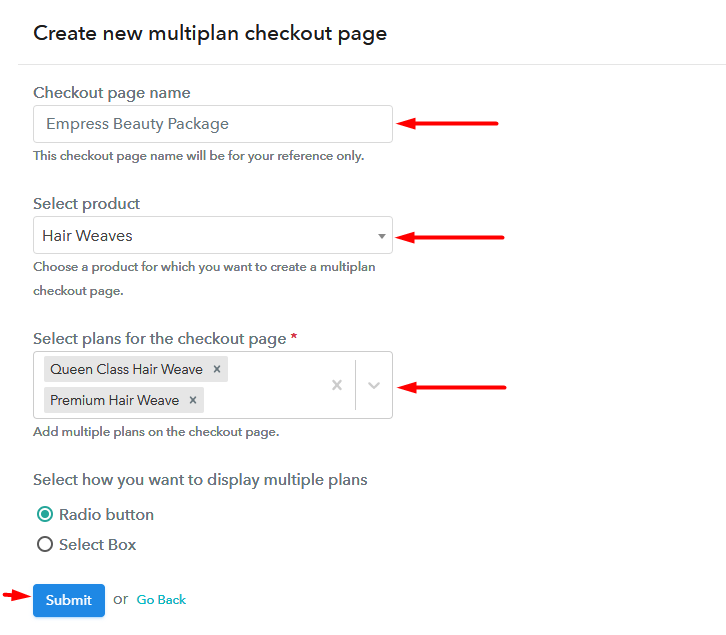The height and width of the screenshot is (635, 726).
Task: Choose the Radio button display option
Action: tap(45, 514)
